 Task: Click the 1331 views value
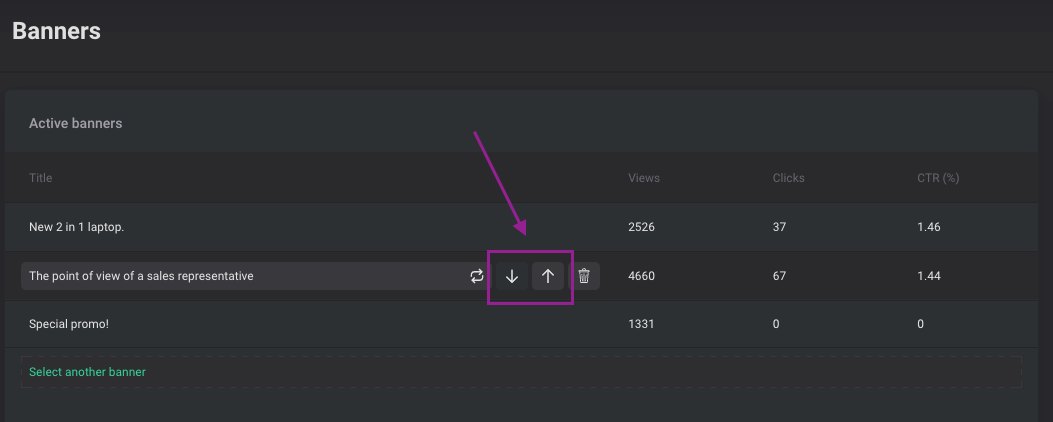tap(641, 324)
